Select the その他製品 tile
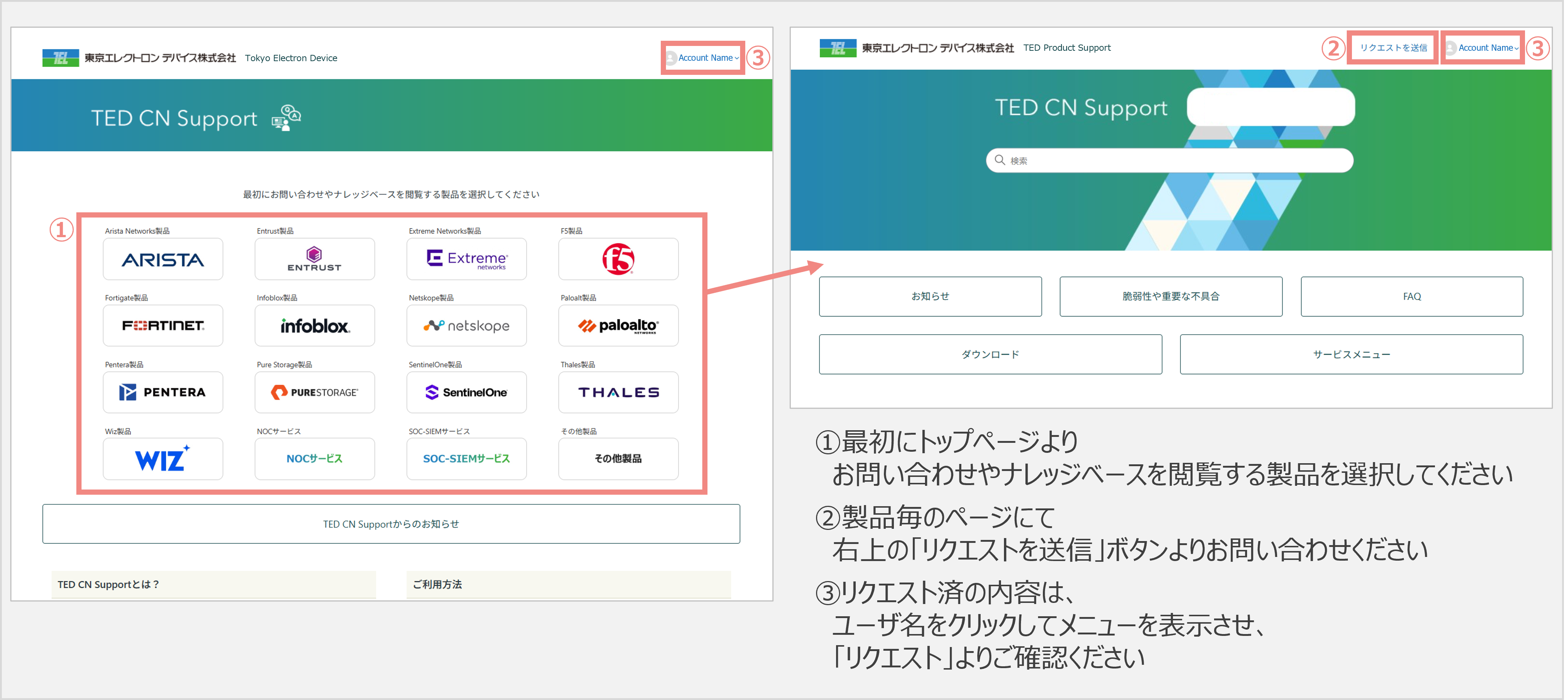The image size is (1568, 700). click(619, 459)
